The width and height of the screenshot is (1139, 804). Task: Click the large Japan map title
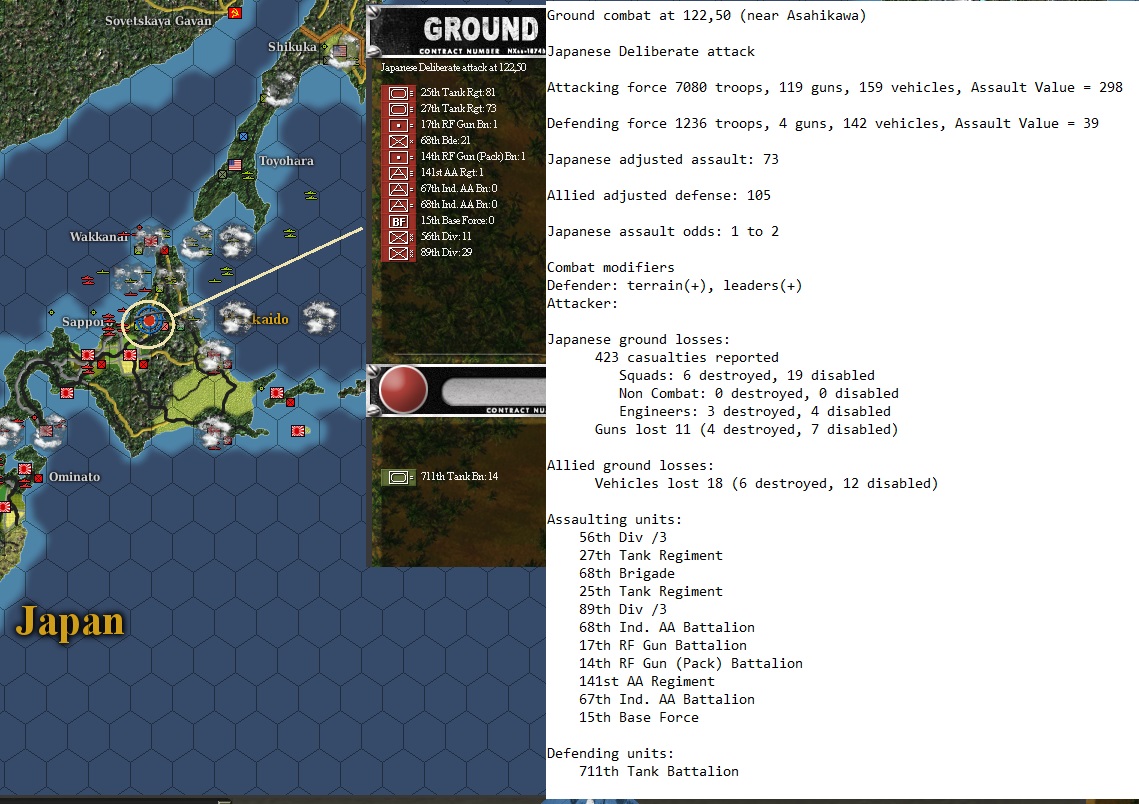(70, 622)
